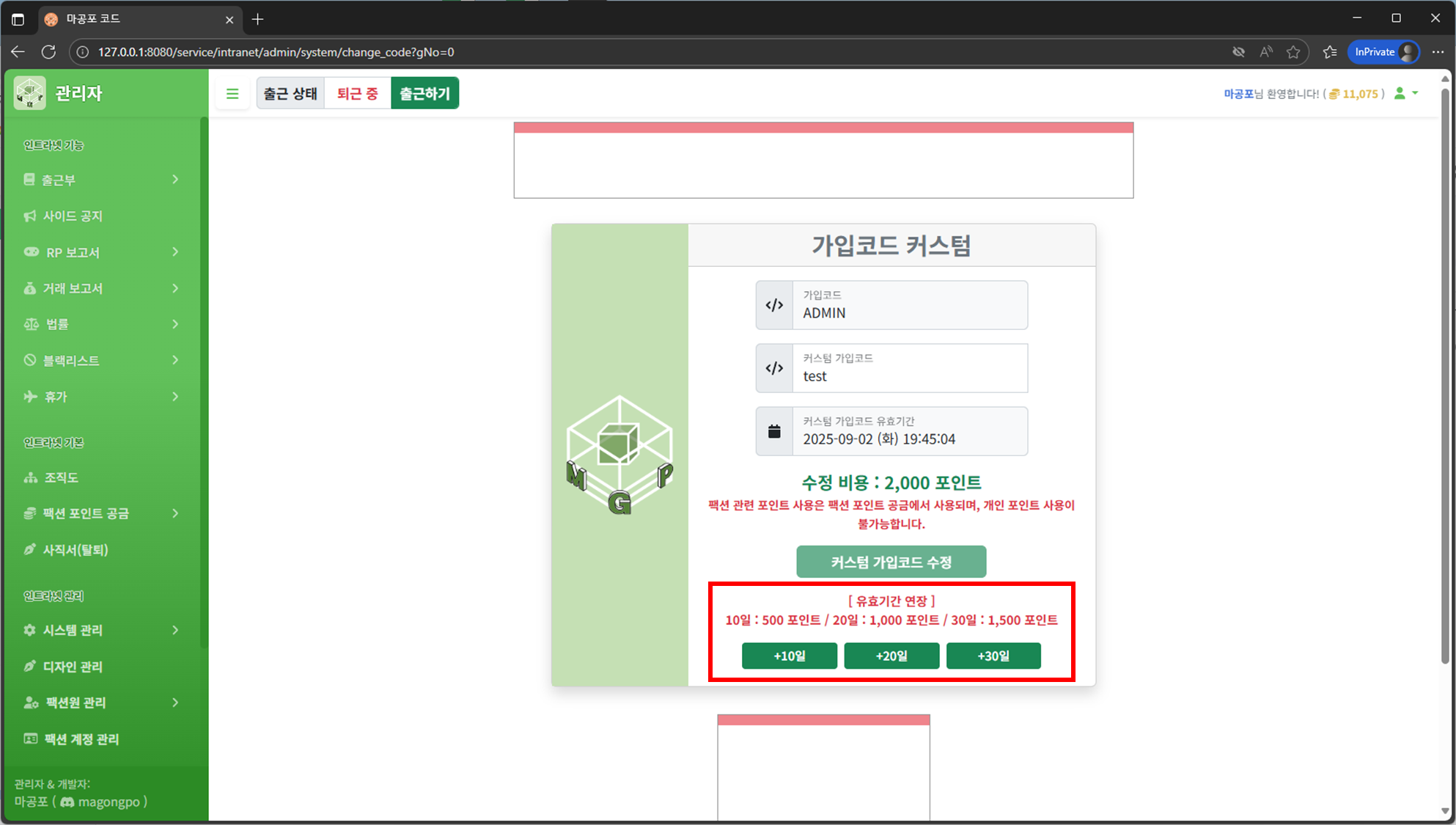Click the 커스텀 가입코드 수정 button
This screenshot has height=825, width=1456.
click(891, 562)
